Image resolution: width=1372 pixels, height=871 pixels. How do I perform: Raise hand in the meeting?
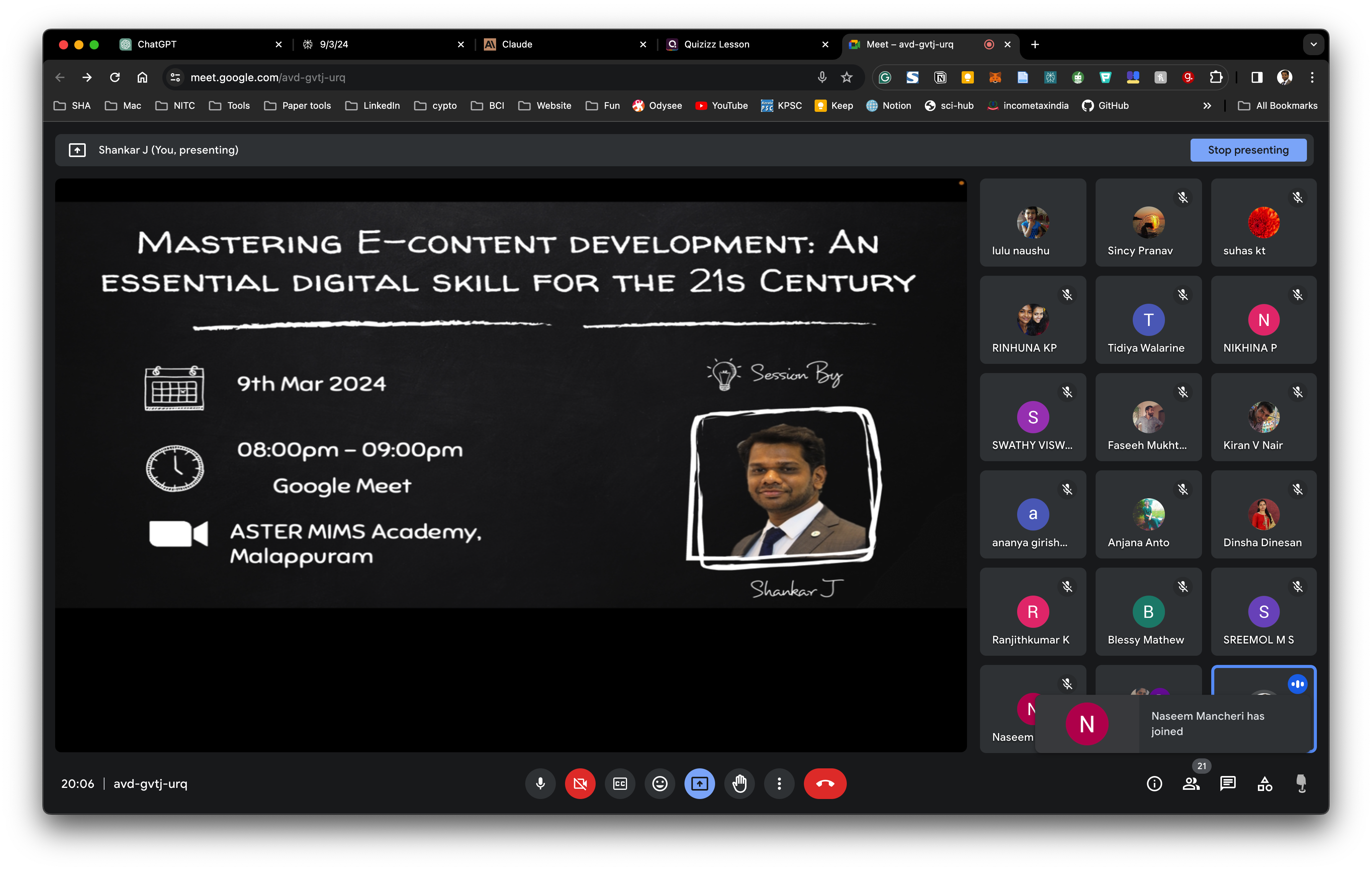pos(739,783)
